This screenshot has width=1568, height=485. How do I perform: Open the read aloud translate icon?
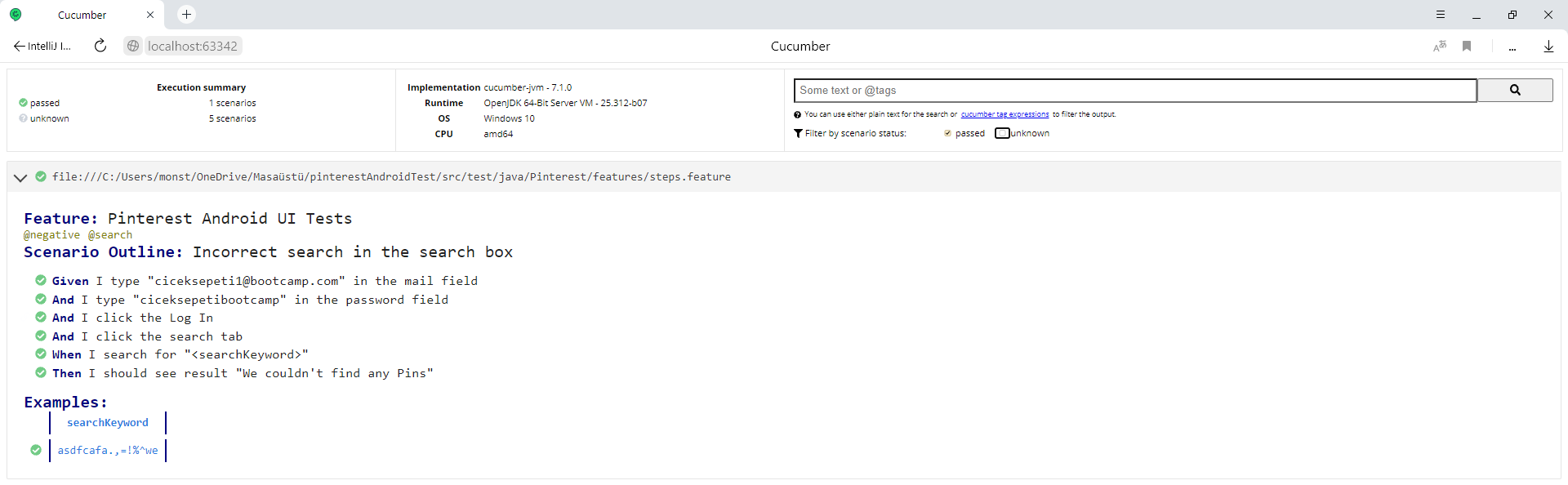(1440, 46)
